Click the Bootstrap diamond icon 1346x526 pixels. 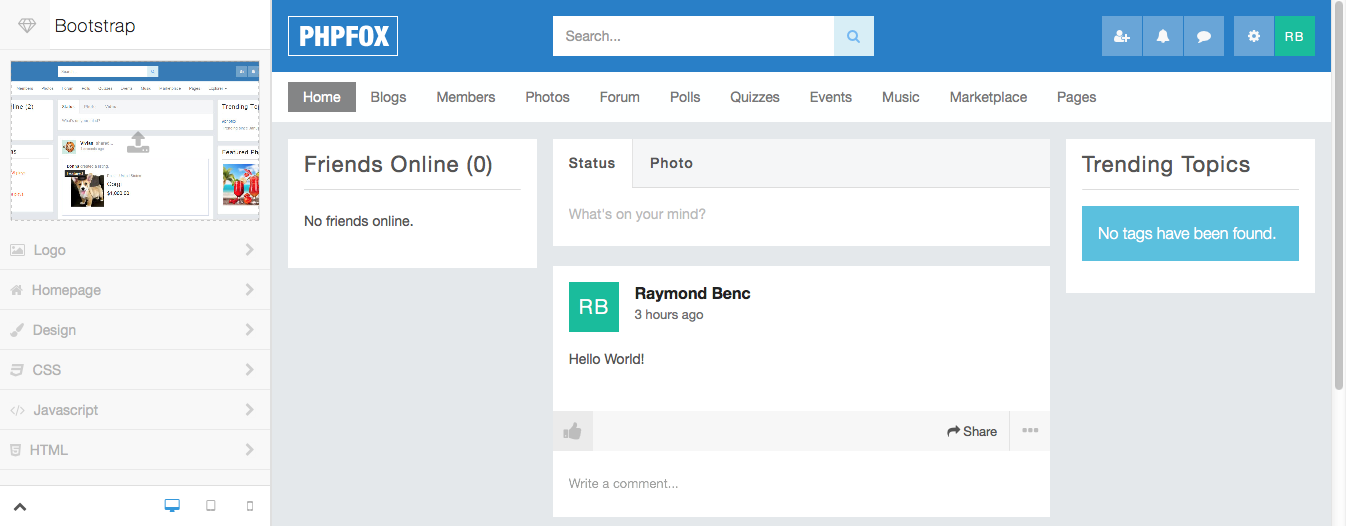coord(27,26)
